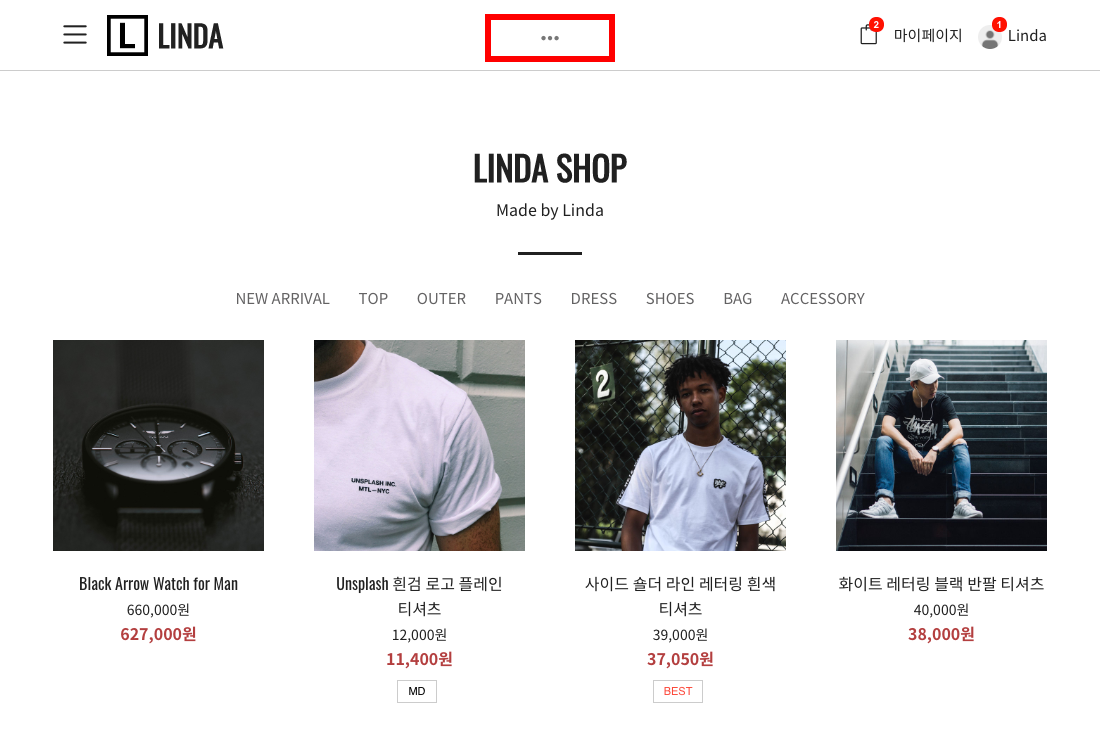Screen dimensions: 1100x740
Task: Click the LINDA logo
Action: click(x=165, y=35)
